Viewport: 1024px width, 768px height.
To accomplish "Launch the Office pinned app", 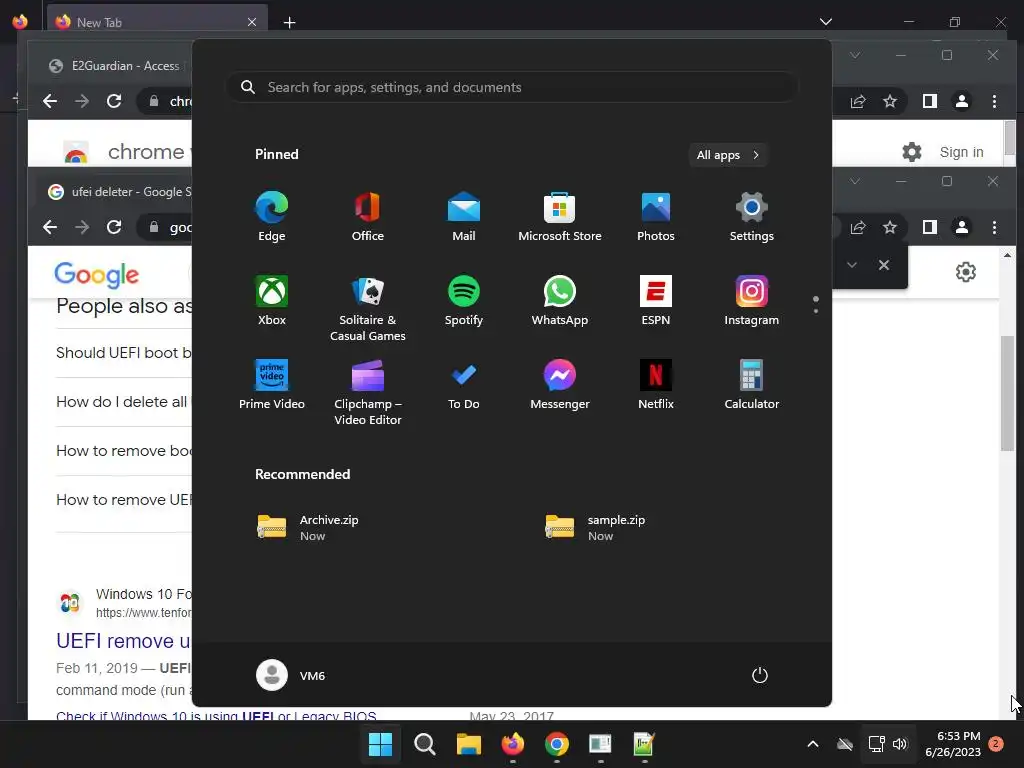I will coord(368,216).
